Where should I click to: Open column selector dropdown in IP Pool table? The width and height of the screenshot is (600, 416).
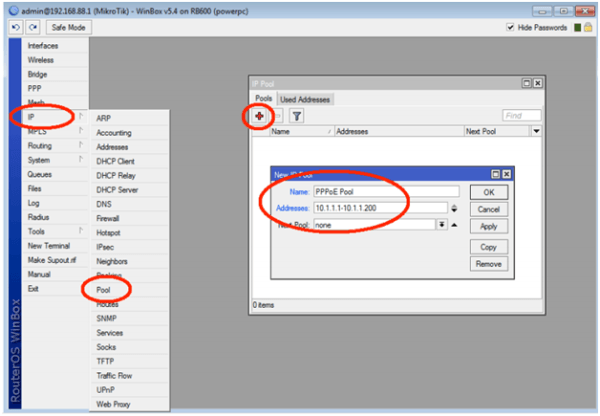click(536, 131)
